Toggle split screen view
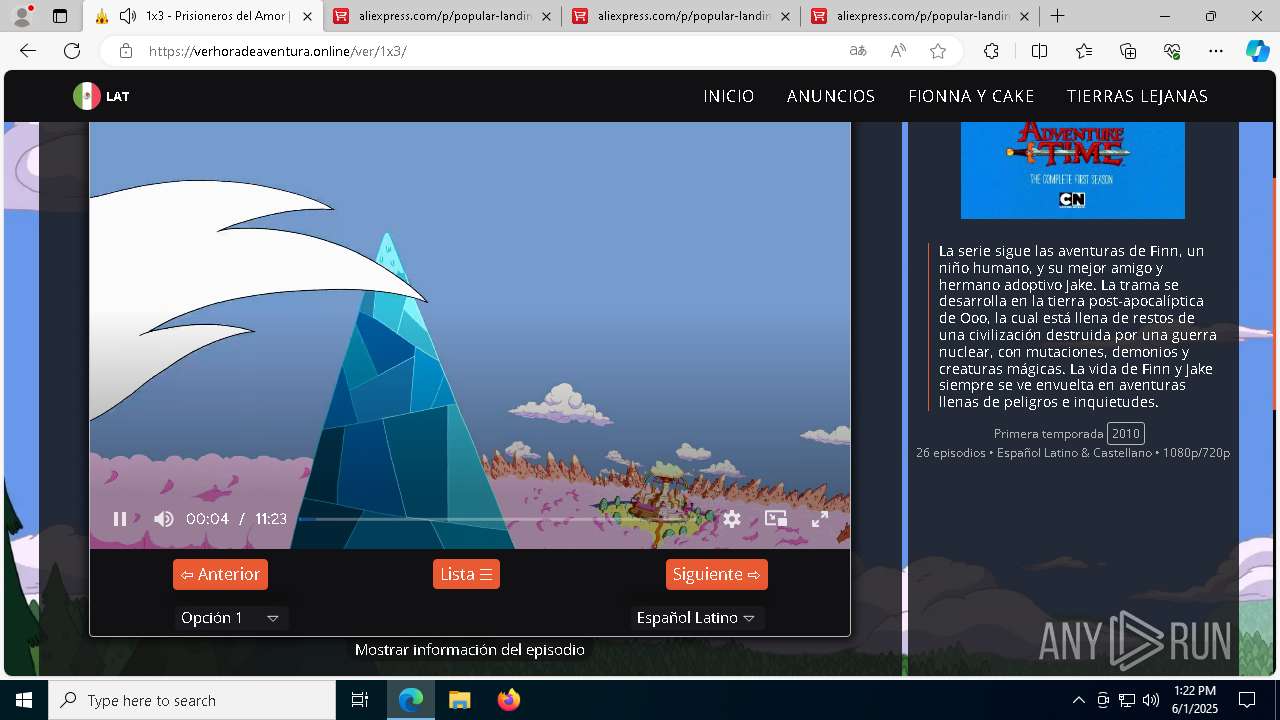1280x720 pixels. (x=1039, y=51)
